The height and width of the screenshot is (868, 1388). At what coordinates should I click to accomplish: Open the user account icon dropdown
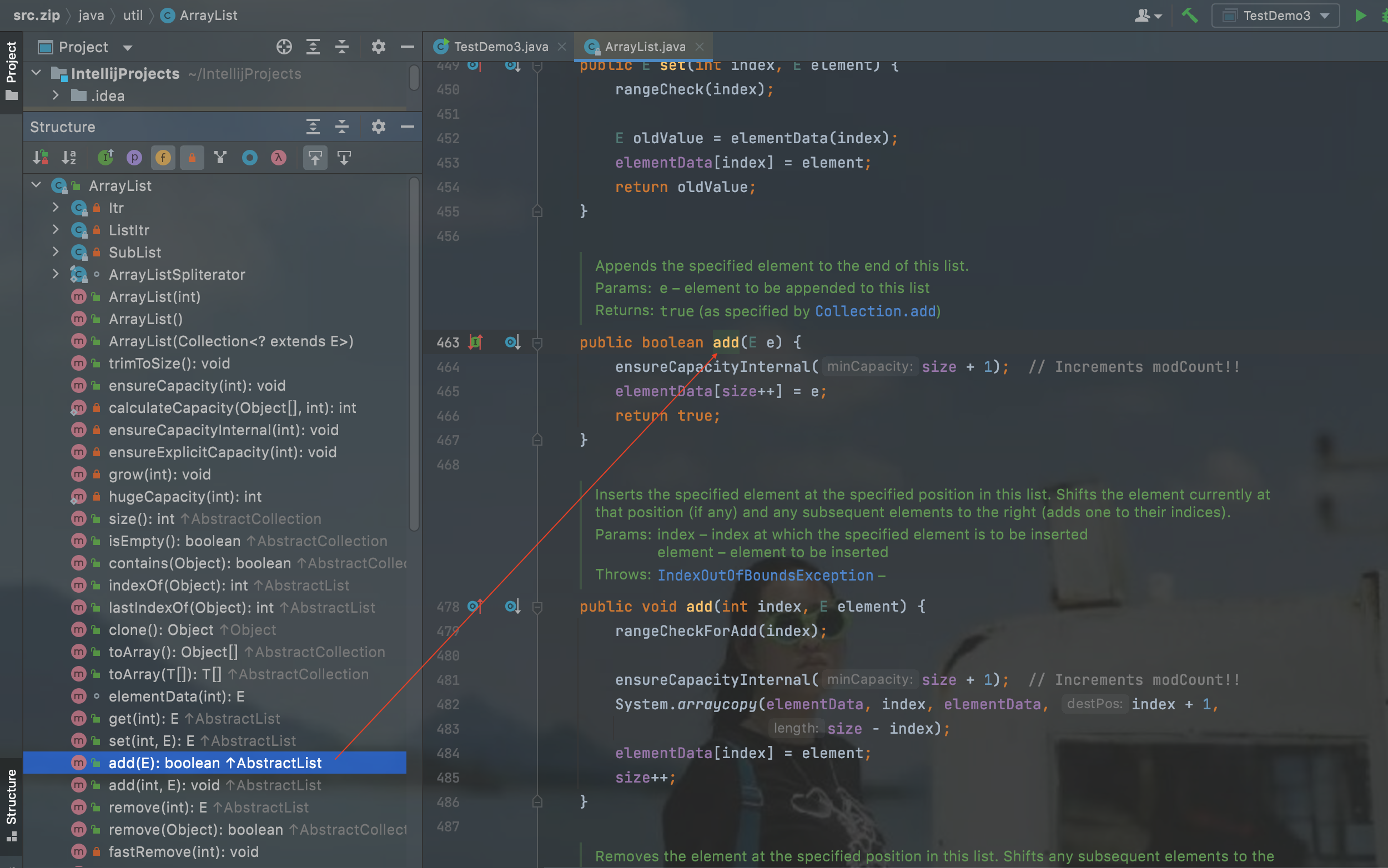(x=1148, y=16)
